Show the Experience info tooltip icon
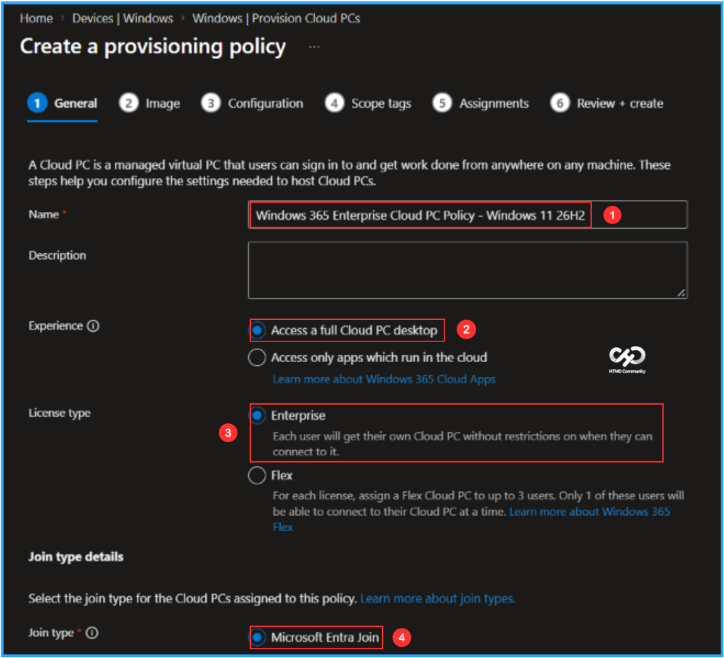 93,326
